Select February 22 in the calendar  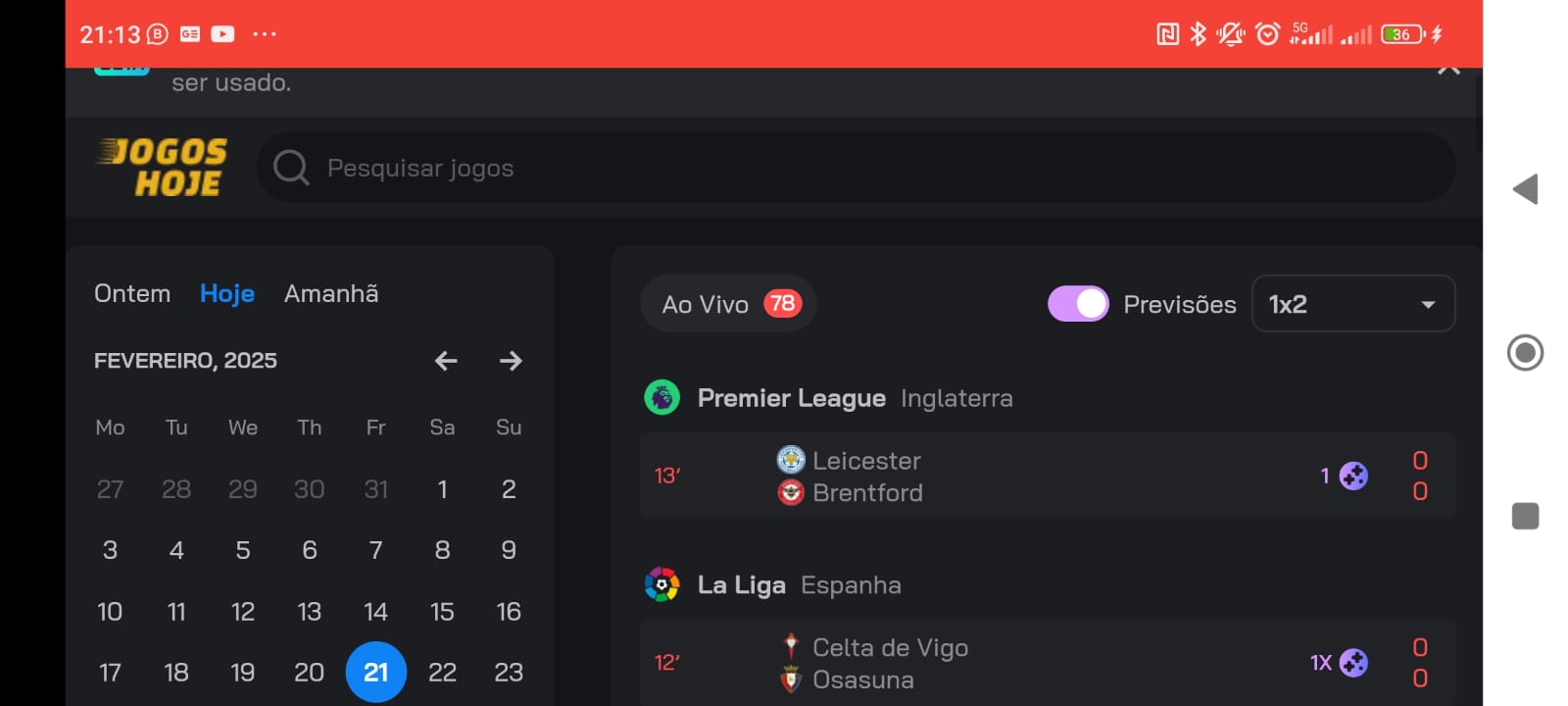tap(442, 673)
